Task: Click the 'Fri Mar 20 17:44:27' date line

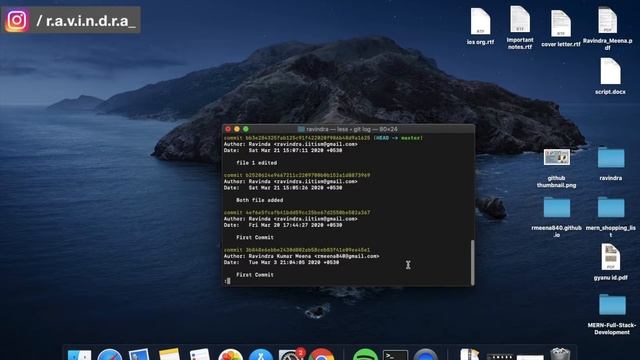Action: (x=283, y=225)
